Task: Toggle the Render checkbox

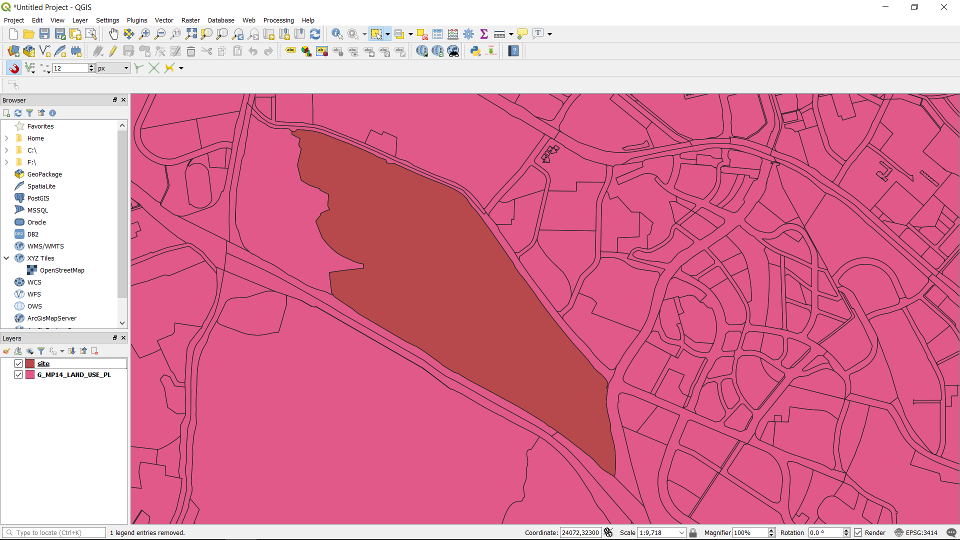Action: 858,533
